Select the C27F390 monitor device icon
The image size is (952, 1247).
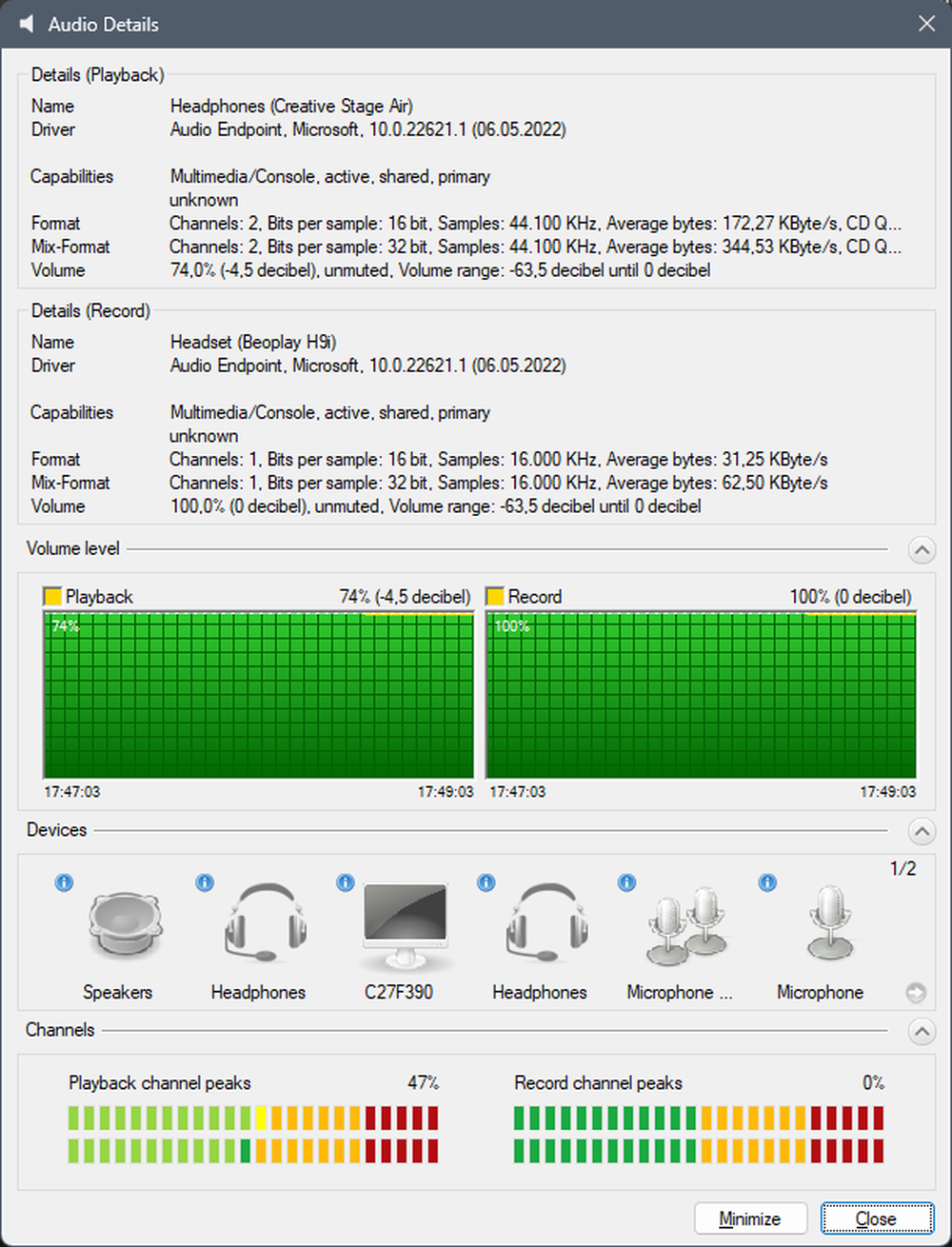pyautogui.click(x=406, y=926)
